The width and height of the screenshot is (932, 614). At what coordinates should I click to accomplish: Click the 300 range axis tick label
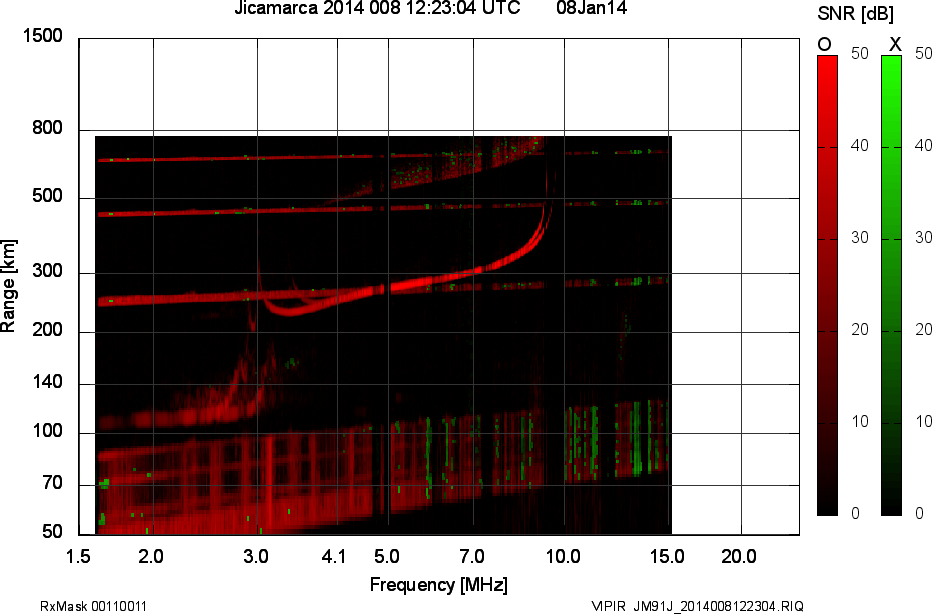[x=48, y=273]
